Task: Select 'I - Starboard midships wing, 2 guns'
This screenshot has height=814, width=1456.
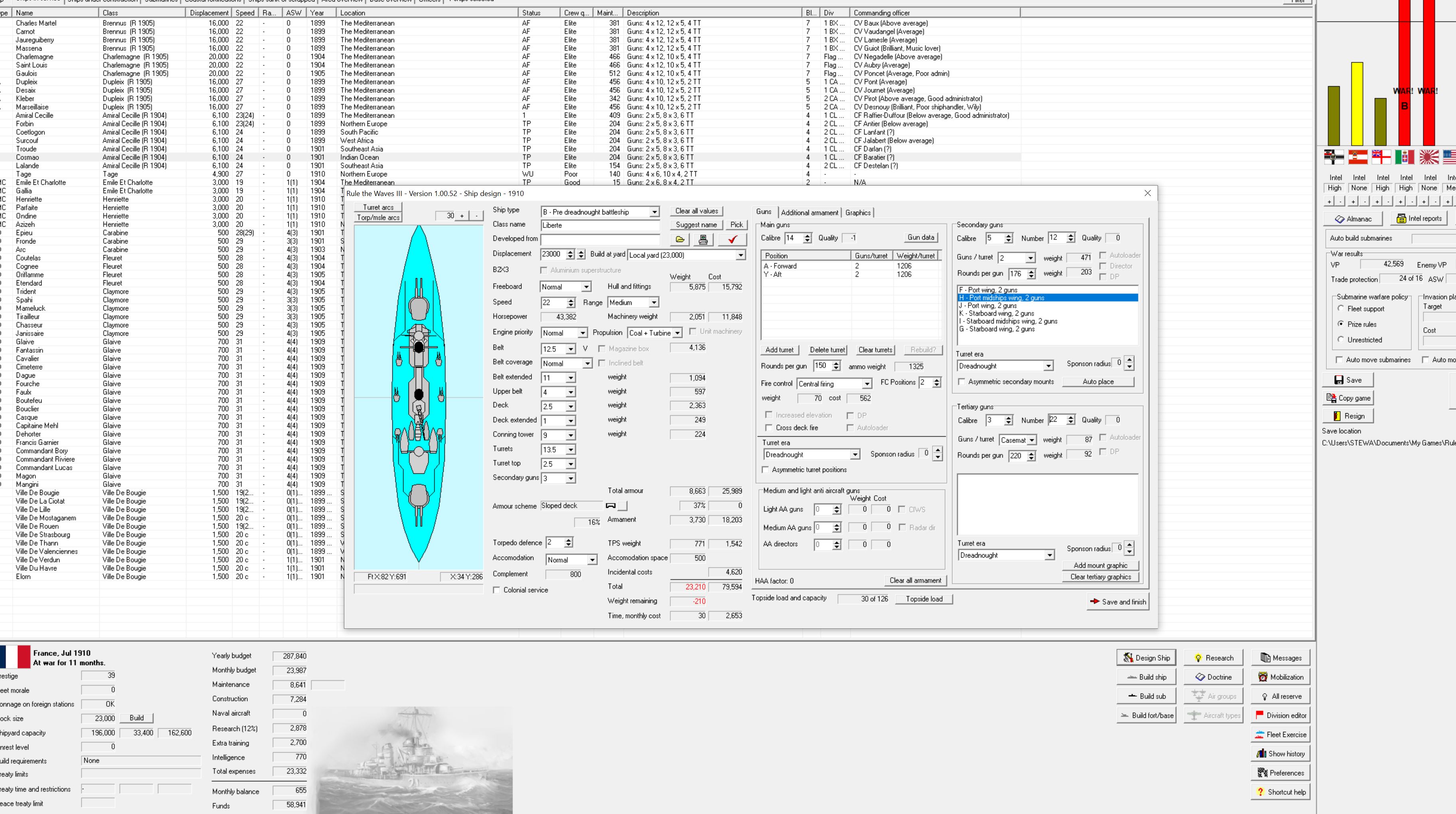Action: (x=1047, y=321)
